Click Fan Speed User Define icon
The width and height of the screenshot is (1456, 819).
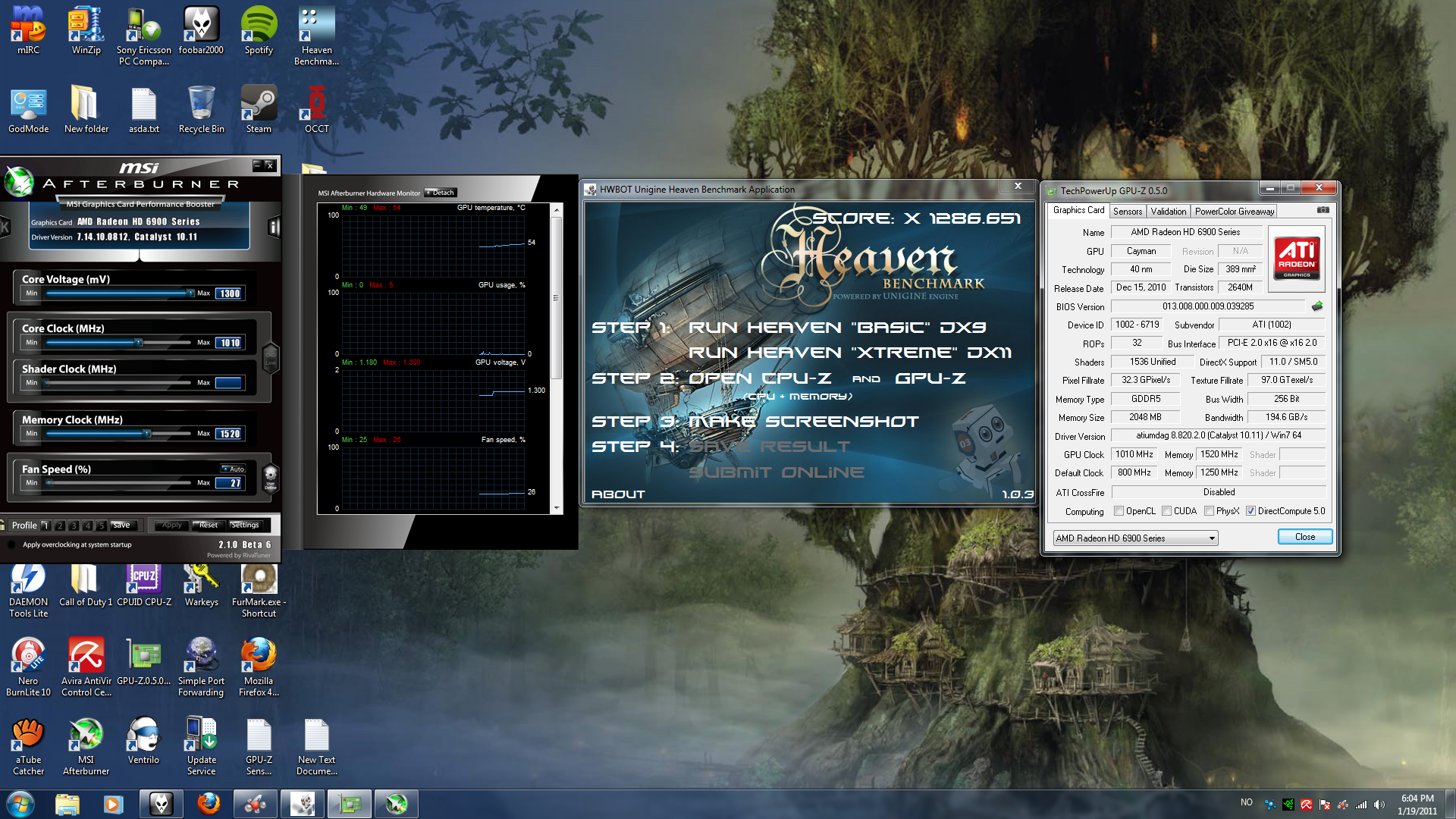(x=270, y=478)
